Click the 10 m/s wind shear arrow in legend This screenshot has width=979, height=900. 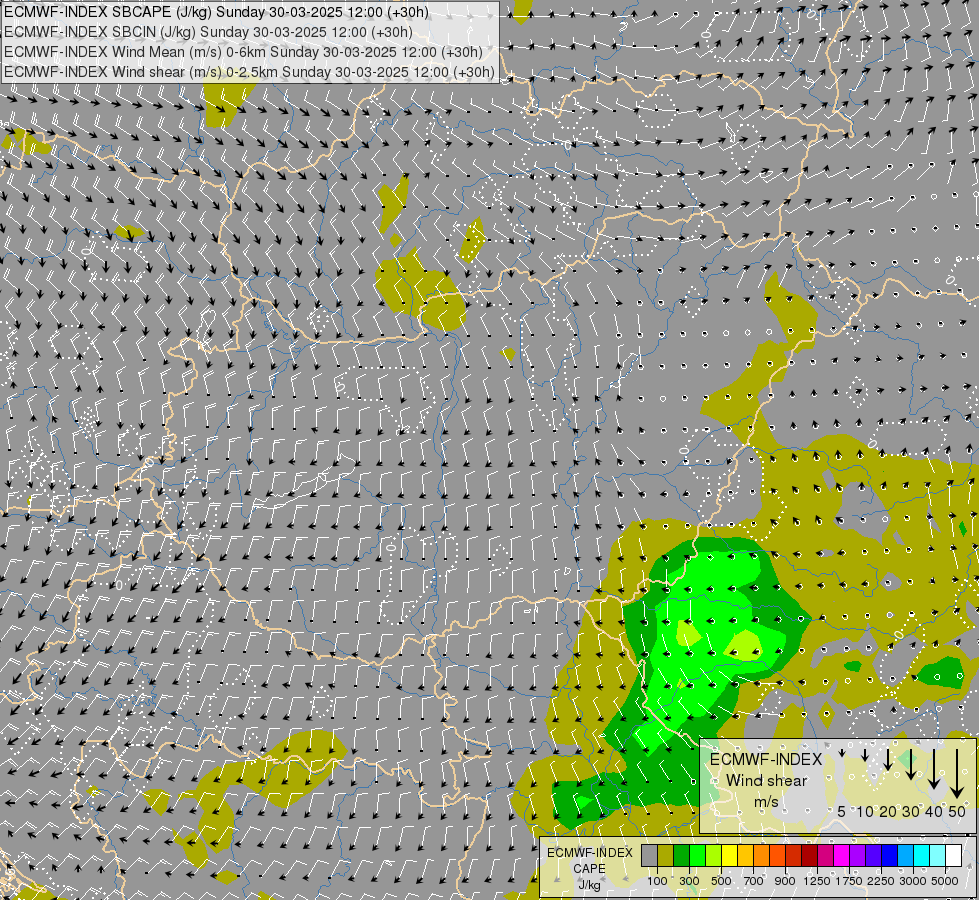pos(865,756)
